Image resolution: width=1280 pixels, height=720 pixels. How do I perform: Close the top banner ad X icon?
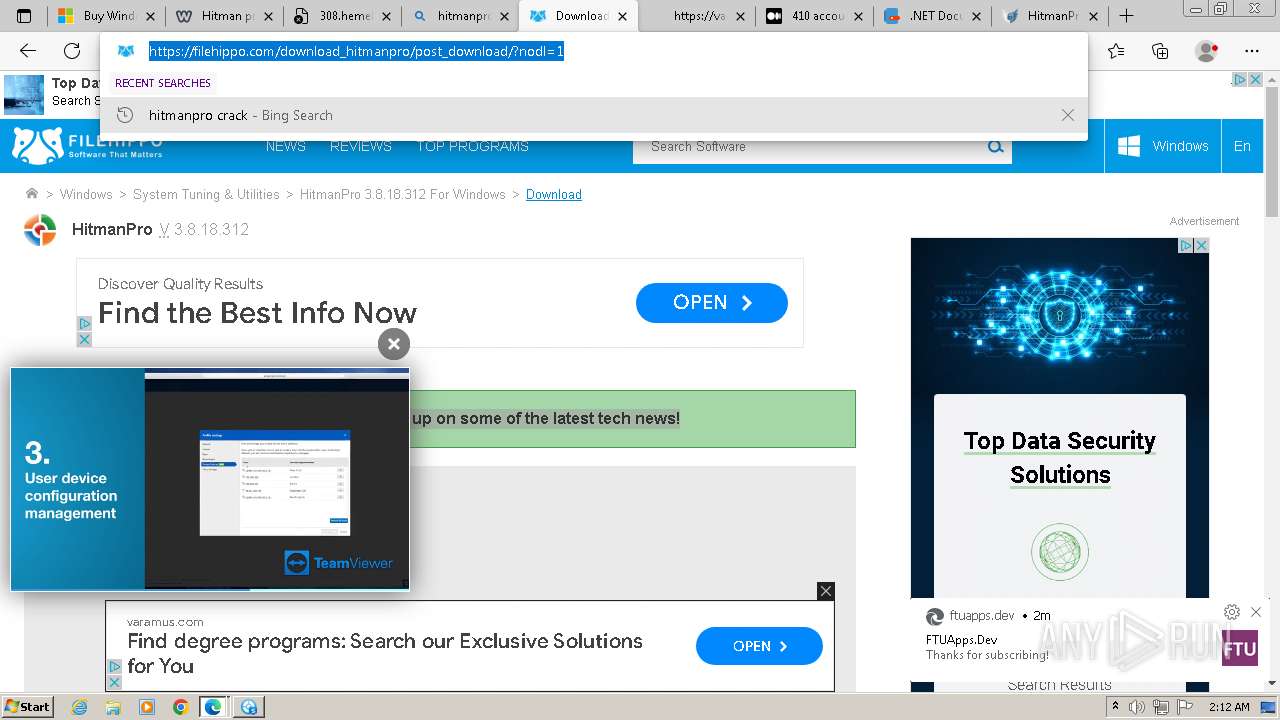1255,79
